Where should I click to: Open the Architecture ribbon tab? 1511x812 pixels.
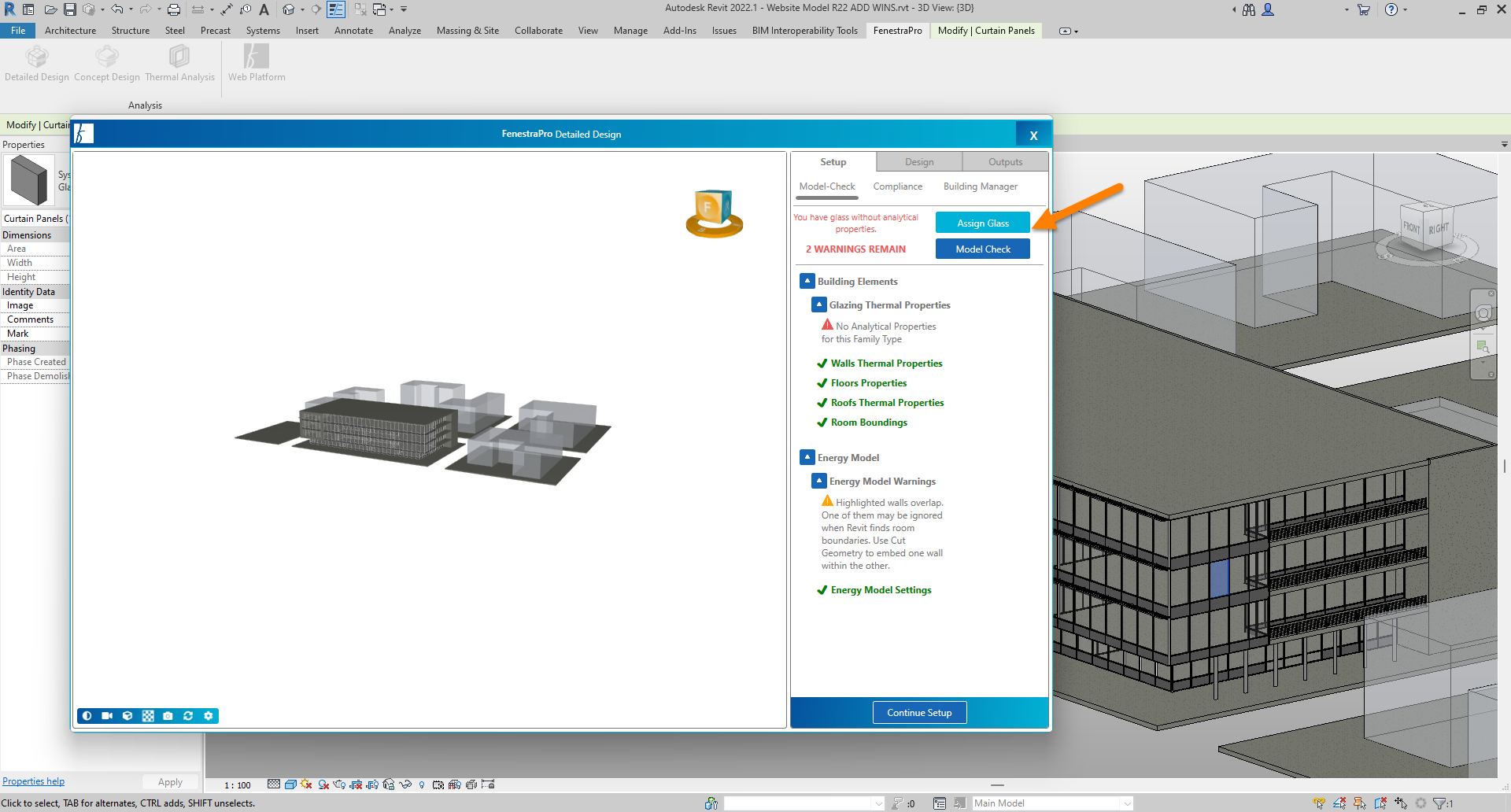[70, 31]
